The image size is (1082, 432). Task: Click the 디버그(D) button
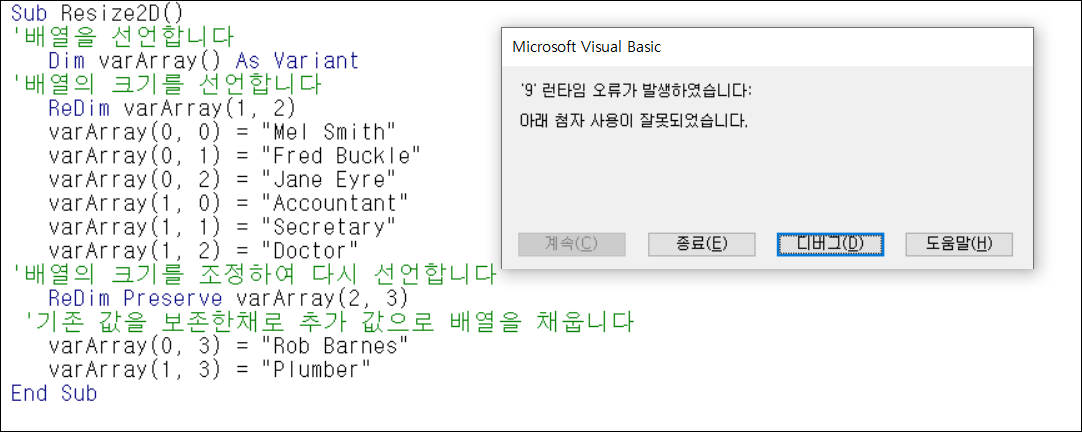click(831, 244)
